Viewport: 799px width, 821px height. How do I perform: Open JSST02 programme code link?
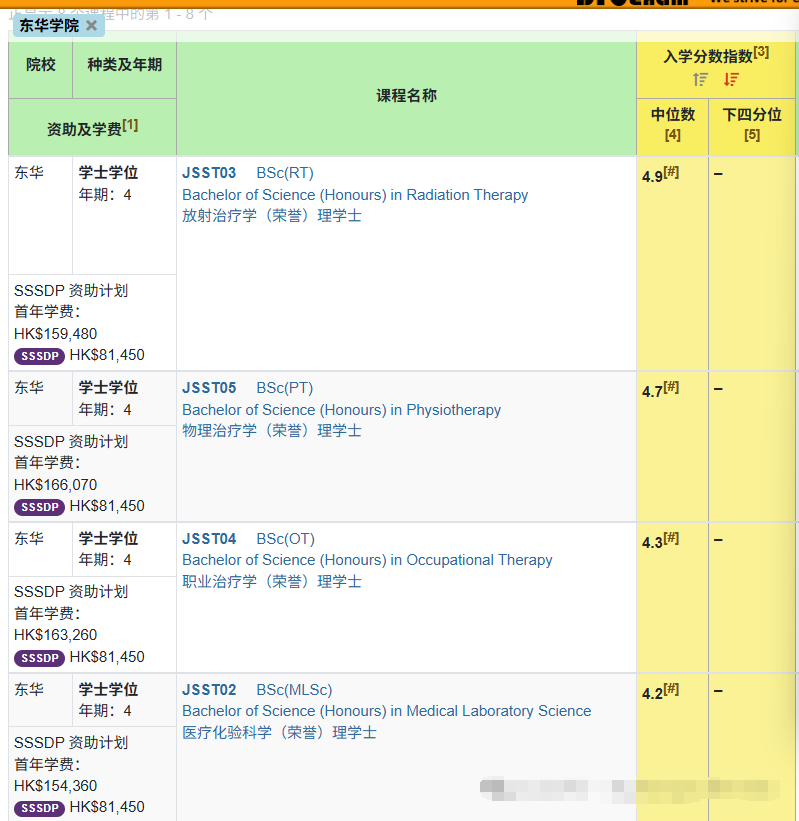pos(209,690)
